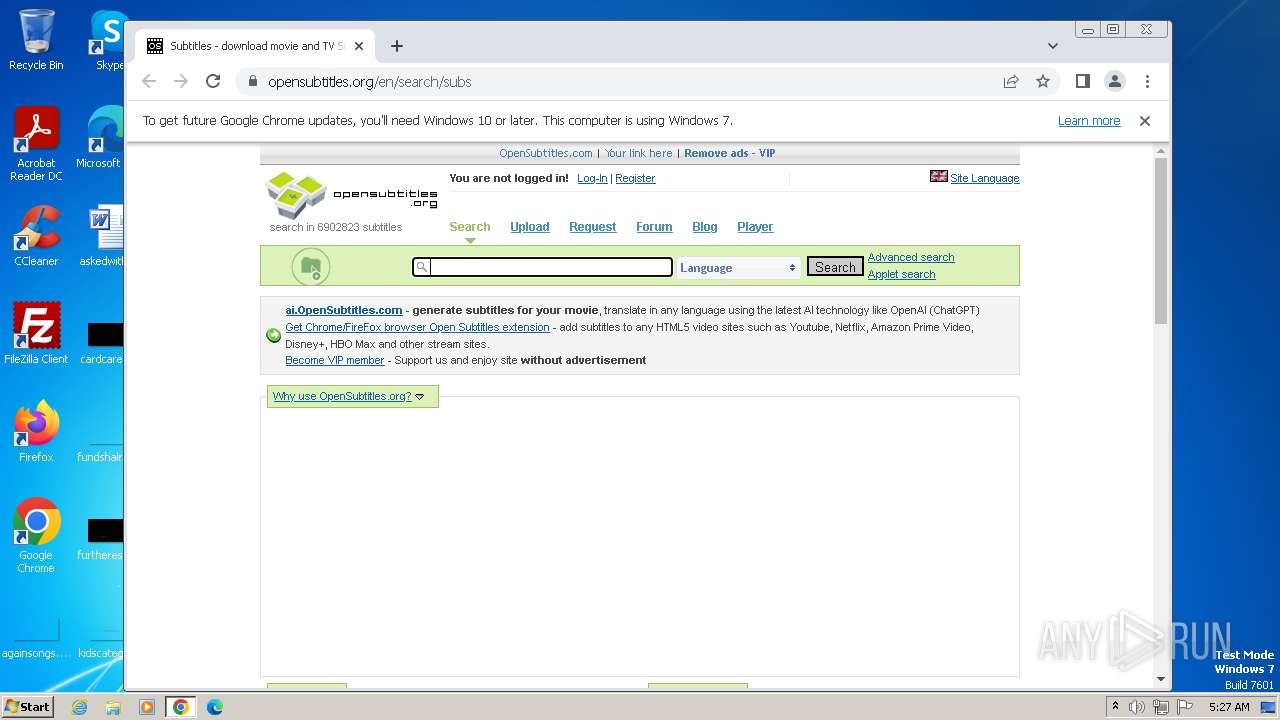Click File Explorer taskbar icon
1280x720 pixels.
[113, 707]
